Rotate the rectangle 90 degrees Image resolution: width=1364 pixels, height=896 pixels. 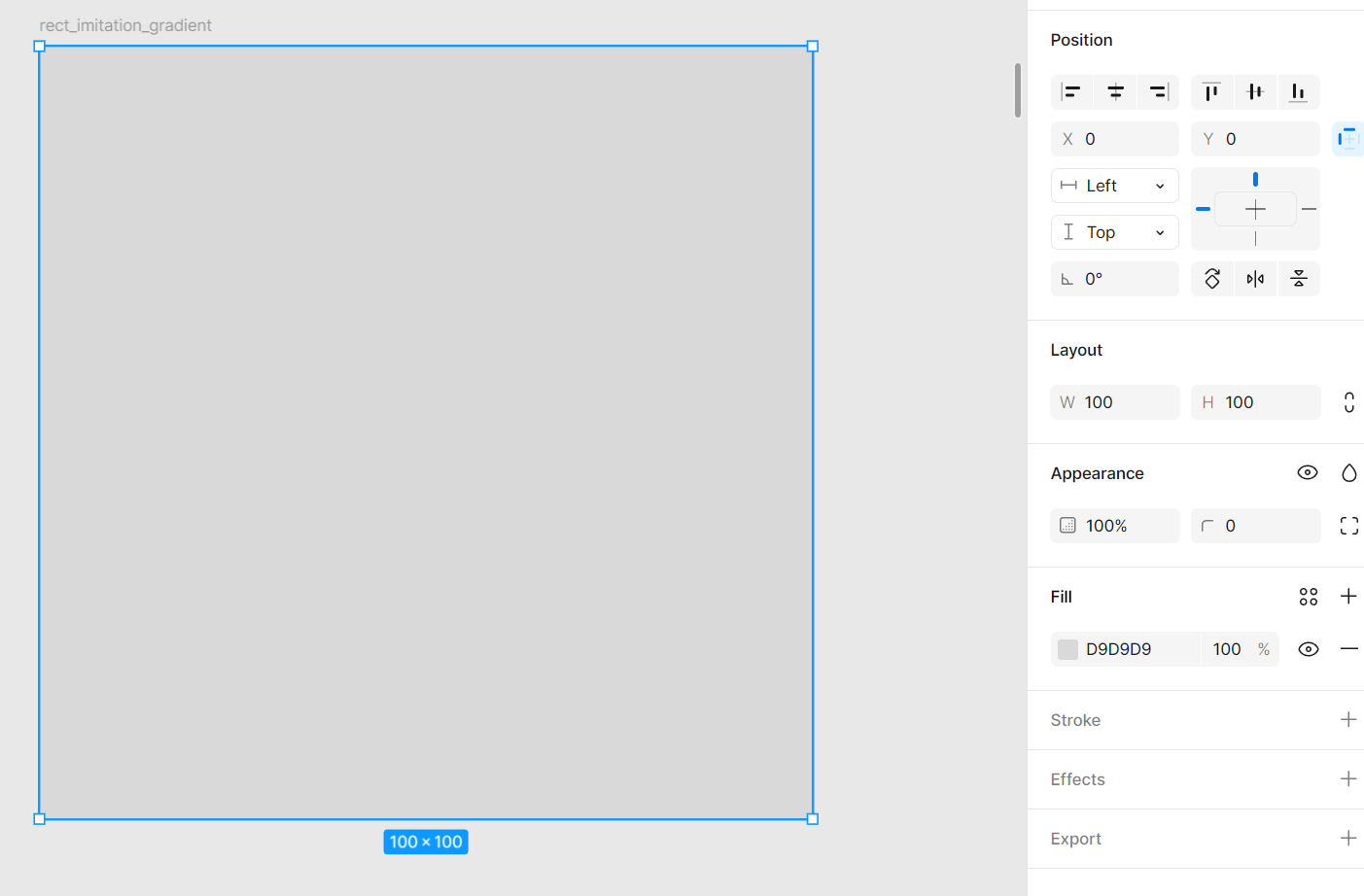click(1212, 279)
